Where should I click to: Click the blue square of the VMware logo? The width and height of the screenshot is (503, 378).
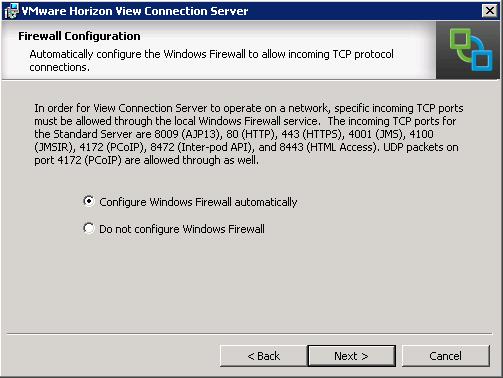coord(481,55)
